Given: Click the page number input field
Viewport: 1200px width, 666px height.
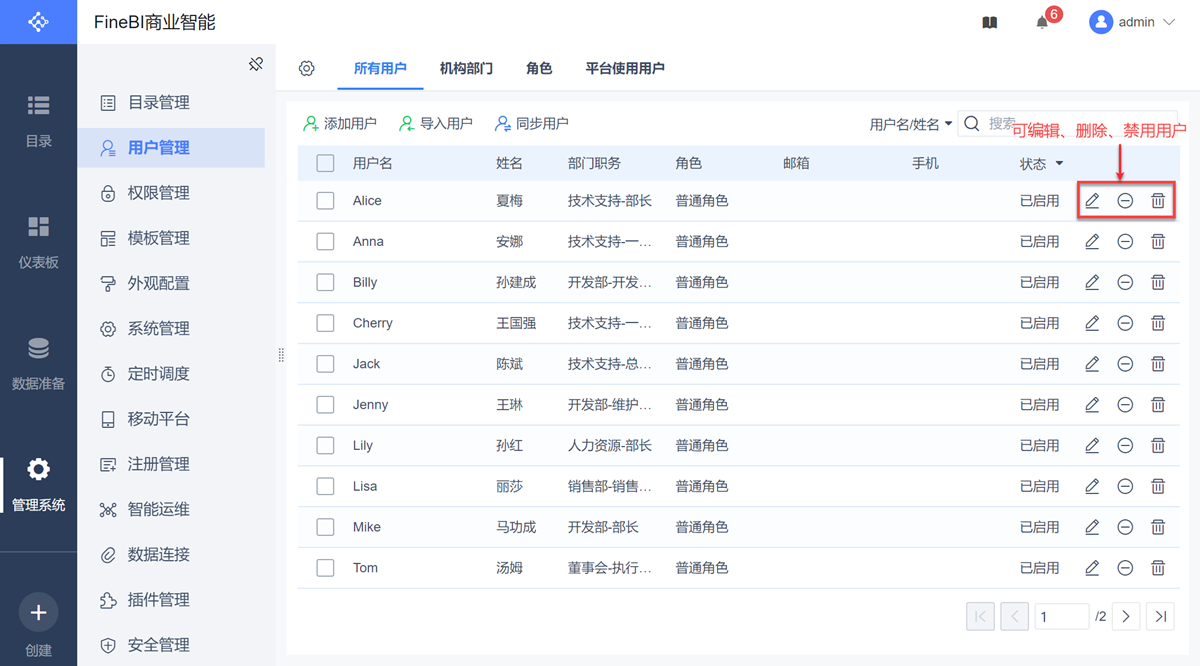Looking at the screenshot, I should point(1061,617).
